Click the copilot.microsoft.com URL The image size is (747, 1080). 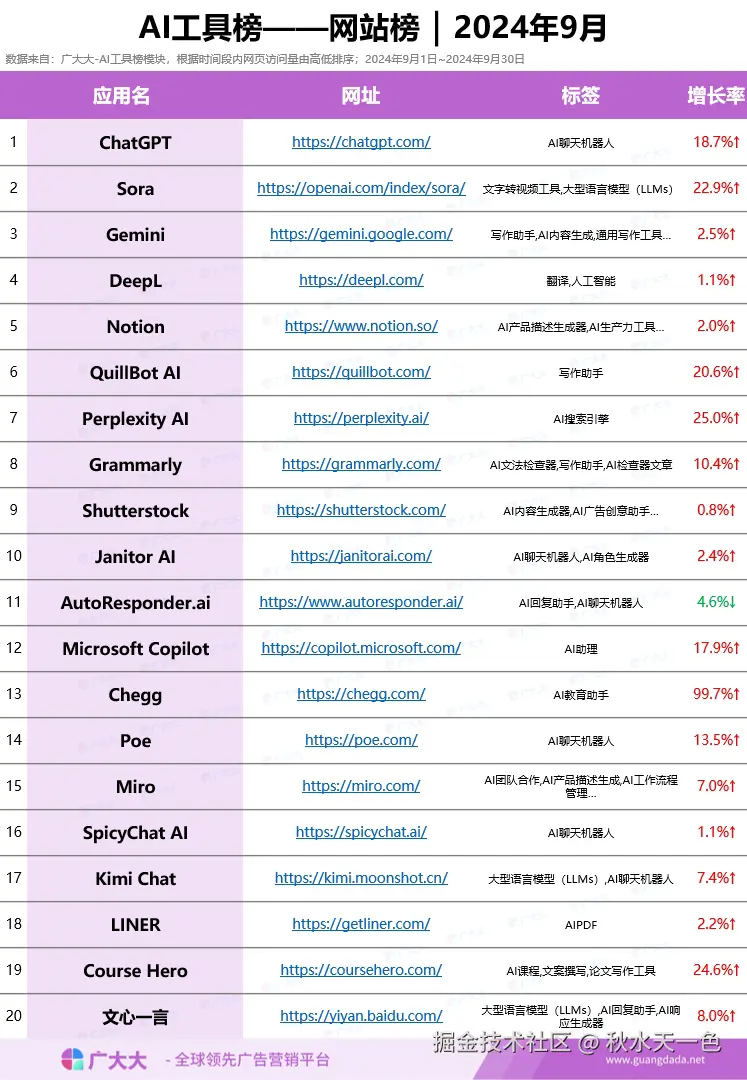point(361,648)
